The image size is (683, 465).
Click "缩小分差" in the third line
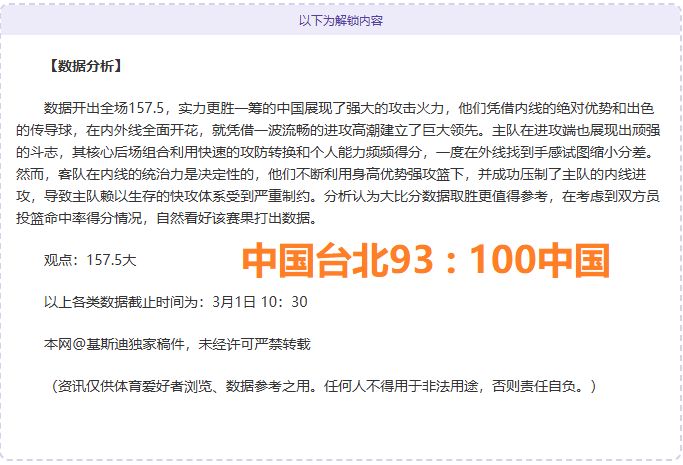[x=619, y=152]
